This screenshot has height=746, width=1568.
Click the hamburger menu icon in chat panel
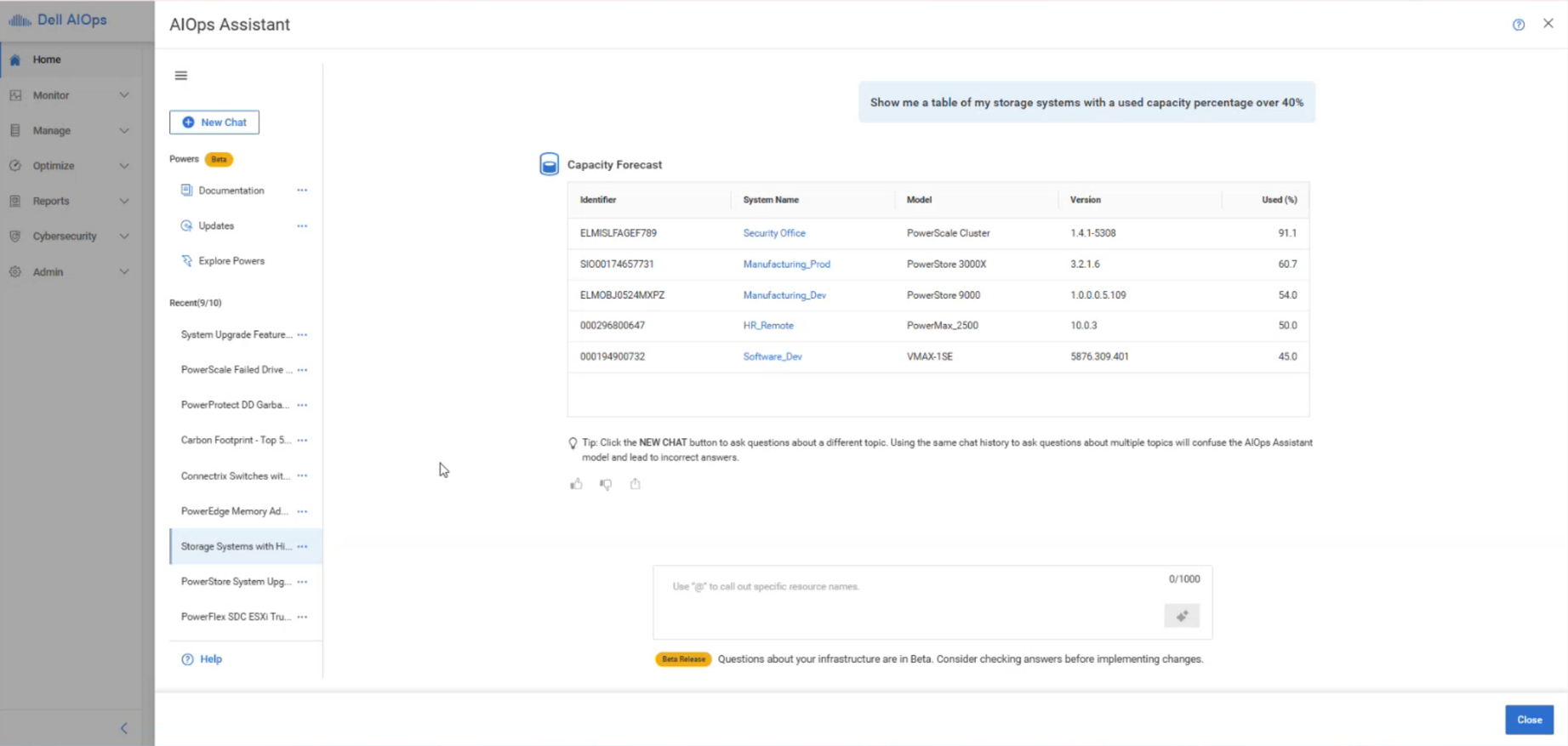coord(181,76)
